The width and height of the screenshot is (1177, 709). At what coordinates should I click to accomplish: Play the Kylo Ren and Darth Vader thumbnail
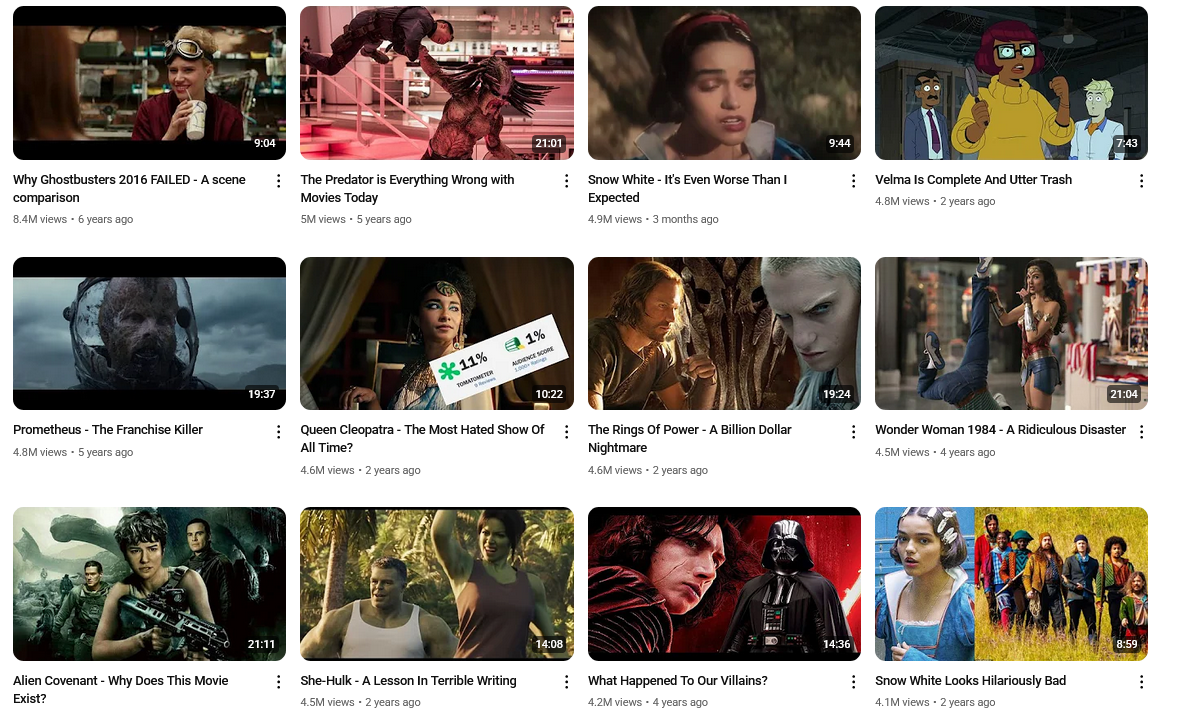[x=724, y=584]
